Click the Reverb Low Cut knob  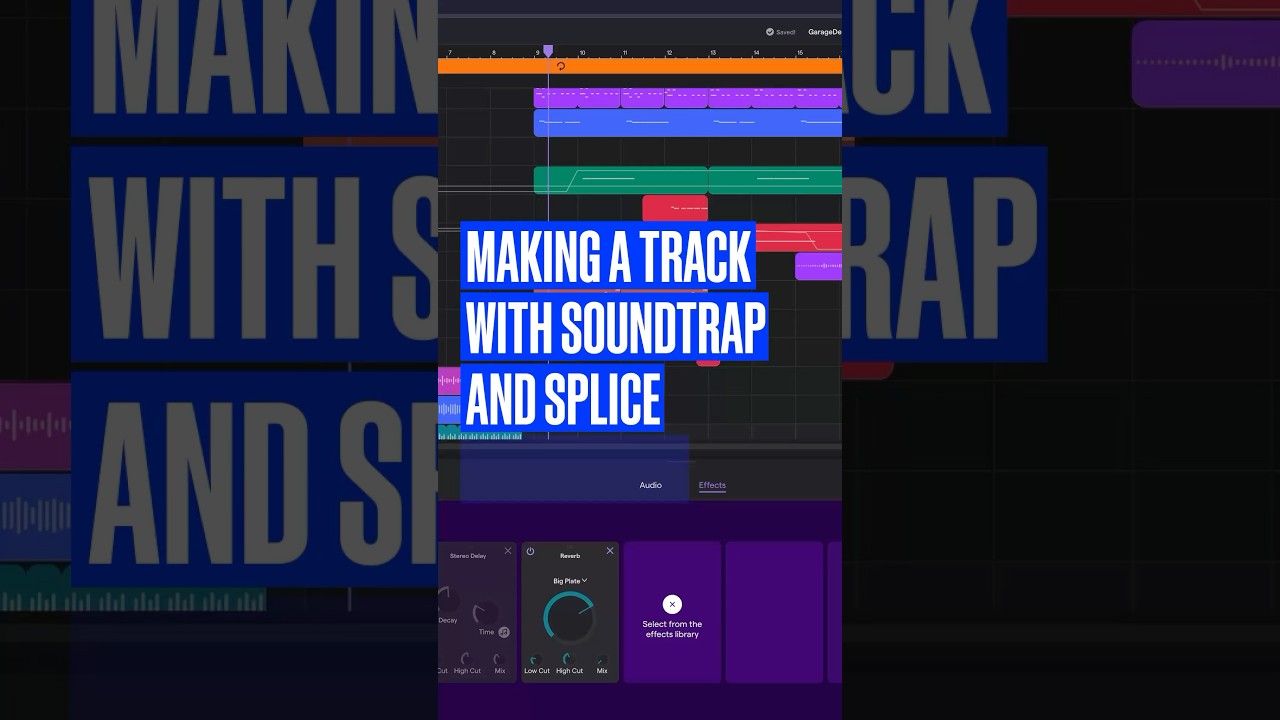click(536, 659)
